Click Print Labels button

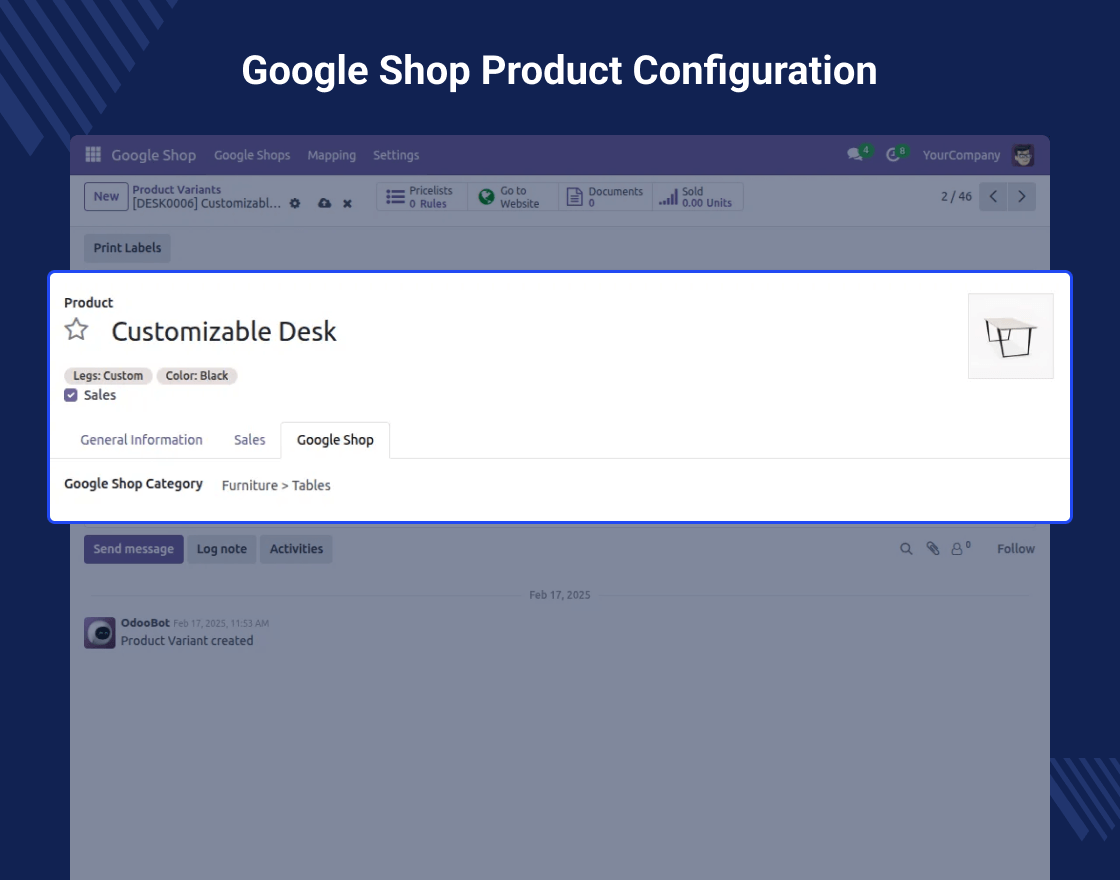(x=127, y=248)
